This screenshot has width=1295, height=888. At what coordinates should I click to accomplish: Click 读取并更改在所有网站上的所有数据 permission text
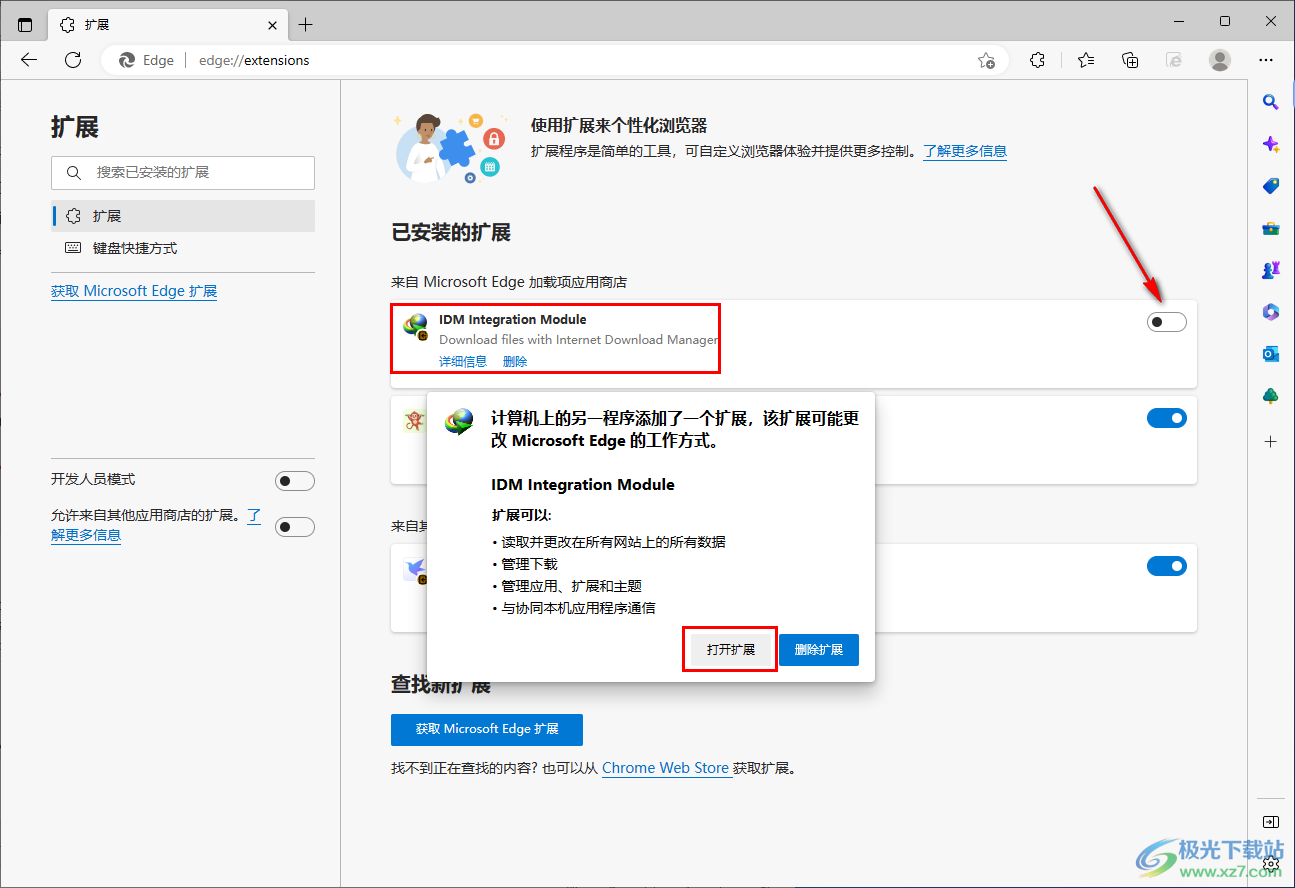[613, 542]
